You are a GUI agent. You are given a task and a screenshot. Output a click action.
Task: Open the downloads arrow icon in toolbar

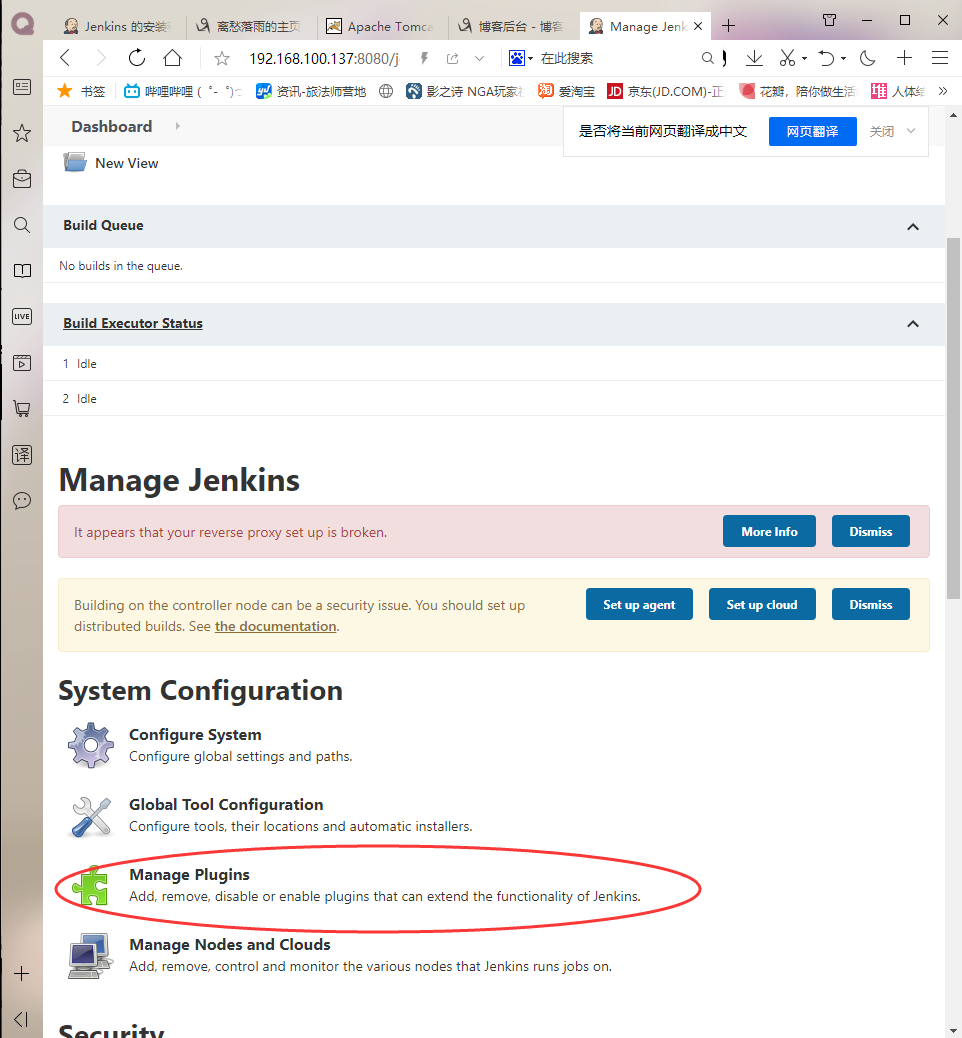[754, 58]
